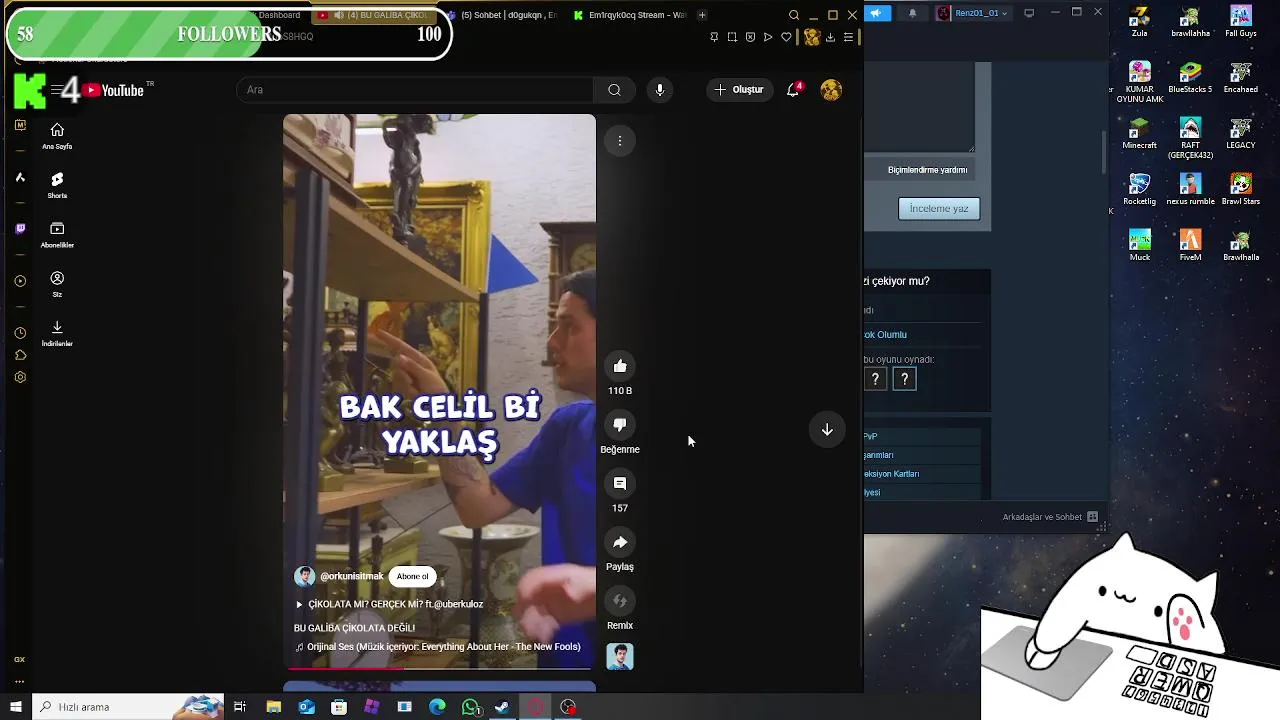Image resolution: width=1280 pixels, height=720 pixels.
Task: Open Steam from the taskbar
Action: 503,707
